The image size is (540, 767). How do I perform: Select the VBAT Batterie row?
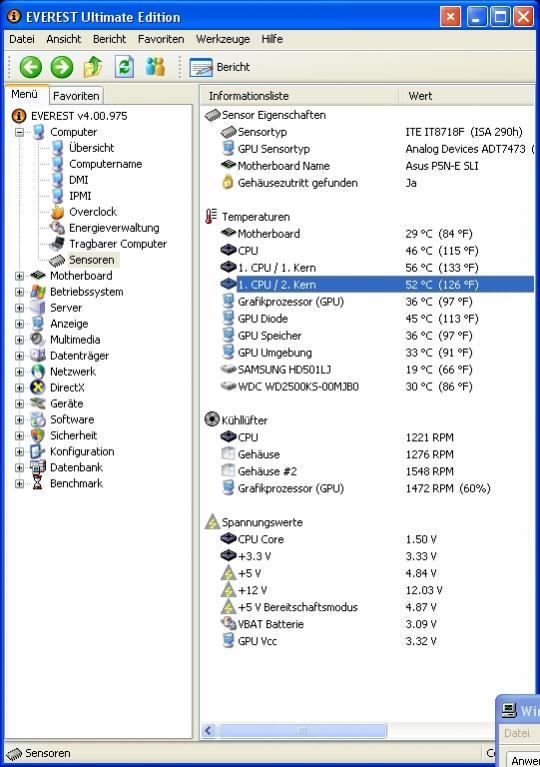(377, 624)
